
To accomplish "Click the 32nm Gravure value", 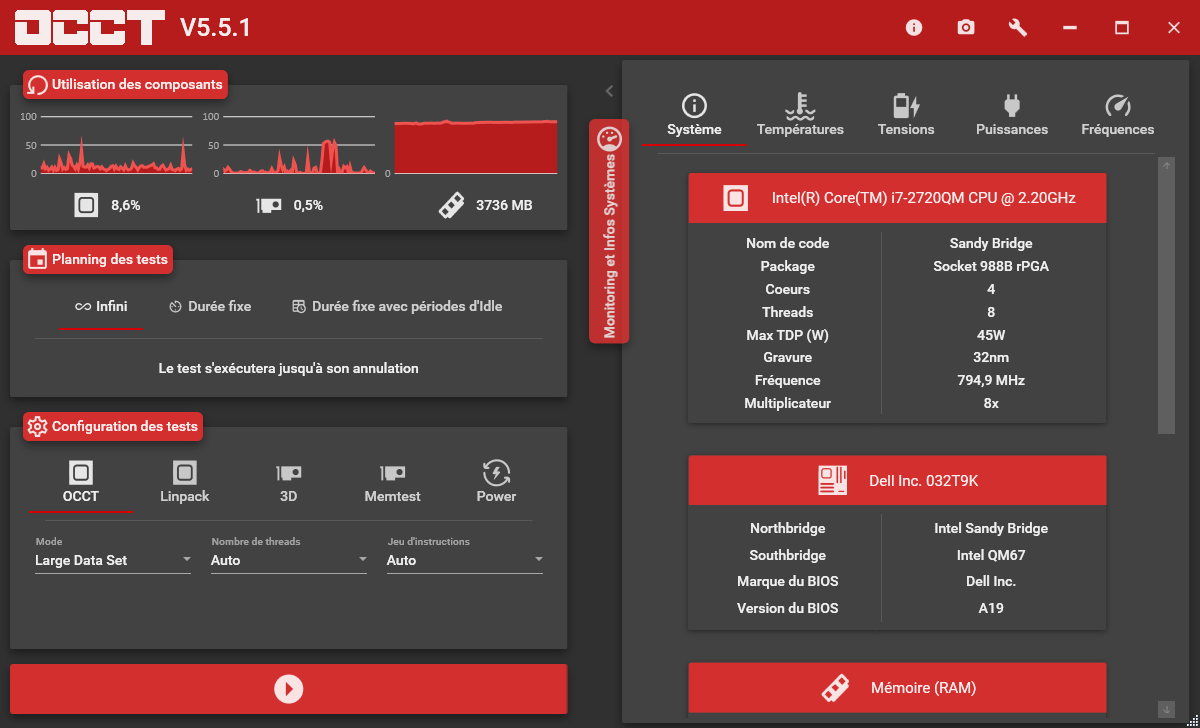I will (991, 357).
